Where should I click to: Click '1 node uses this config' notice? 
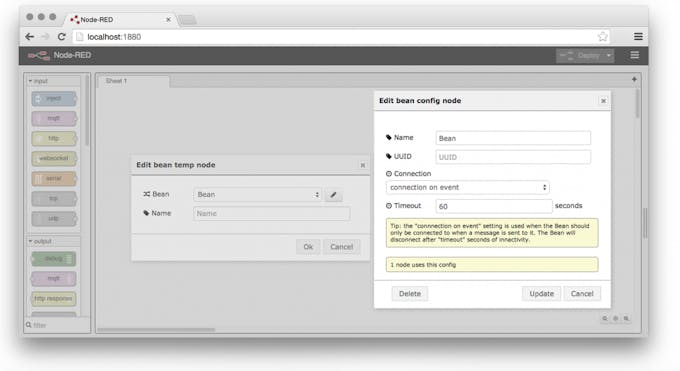pos(492,265)
